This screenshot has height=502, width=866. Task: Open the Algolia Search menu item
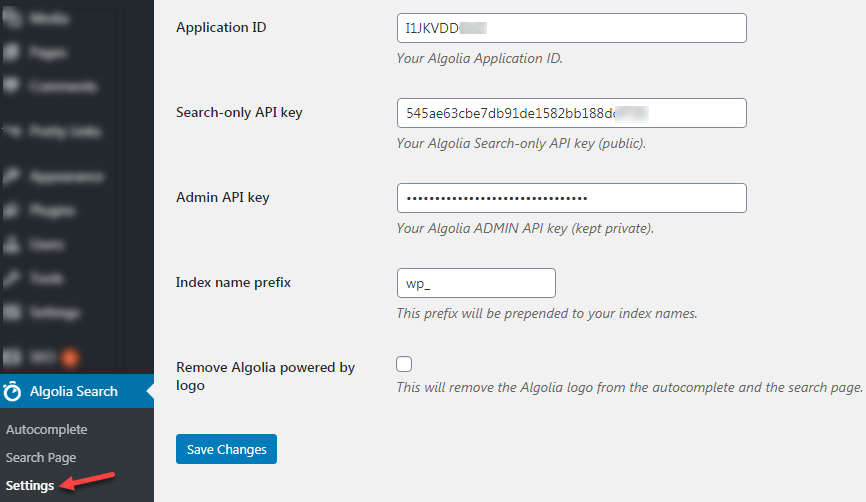(x=74, y=392)
